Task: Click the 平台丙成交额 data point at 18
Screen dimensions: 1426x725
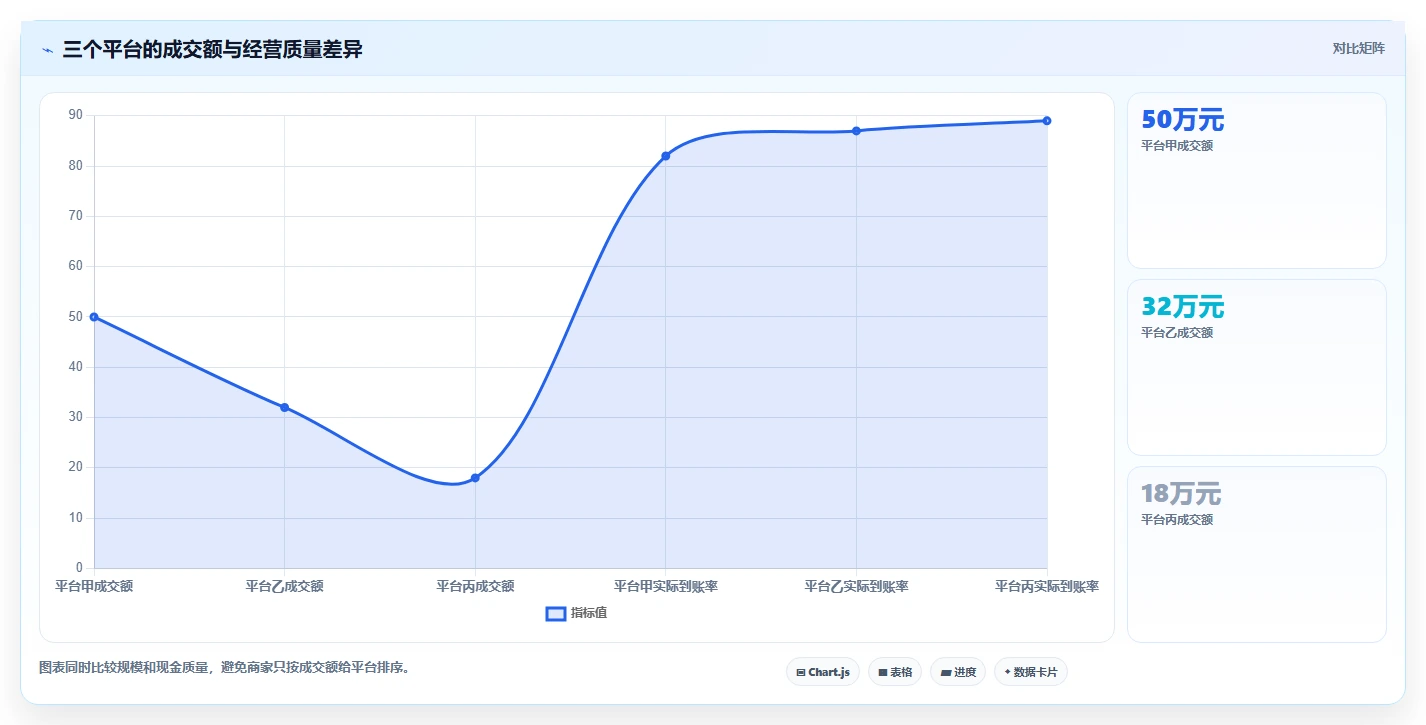Action: pyautogui.click(x=475, y=478)
